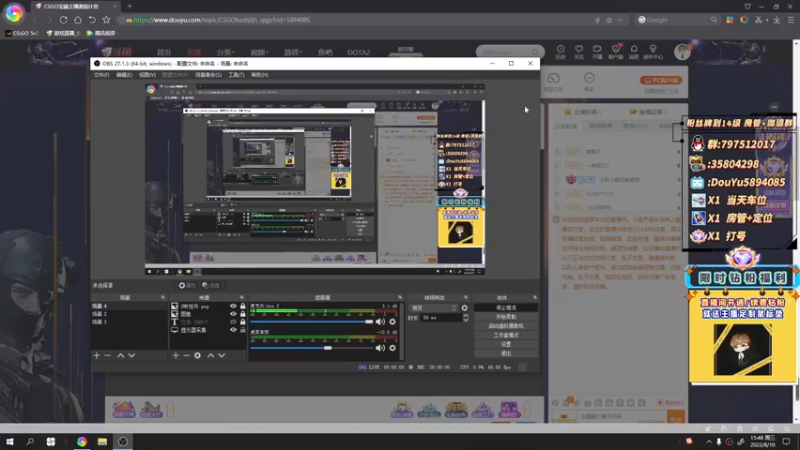800x450 pixels.
Task: Open the scene transition type dropdown
Action: 433,308
